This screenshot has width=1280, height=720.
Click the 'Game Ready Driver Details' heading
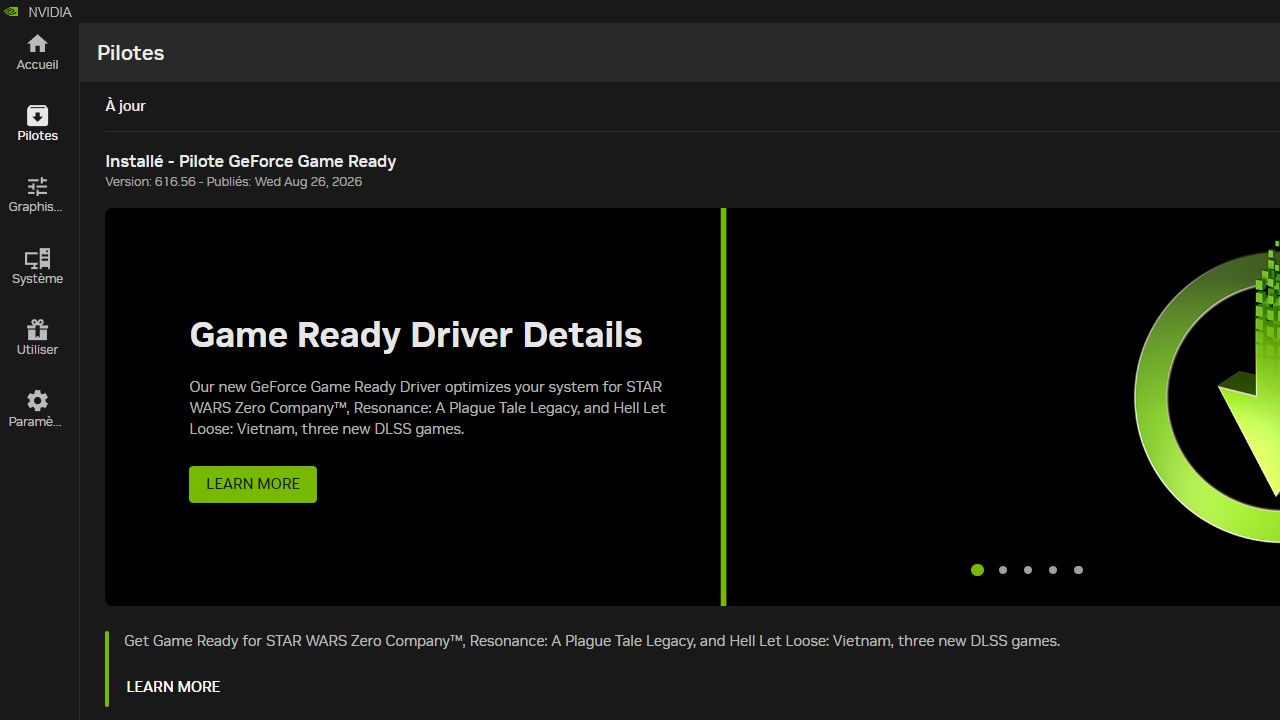point(416,335)
